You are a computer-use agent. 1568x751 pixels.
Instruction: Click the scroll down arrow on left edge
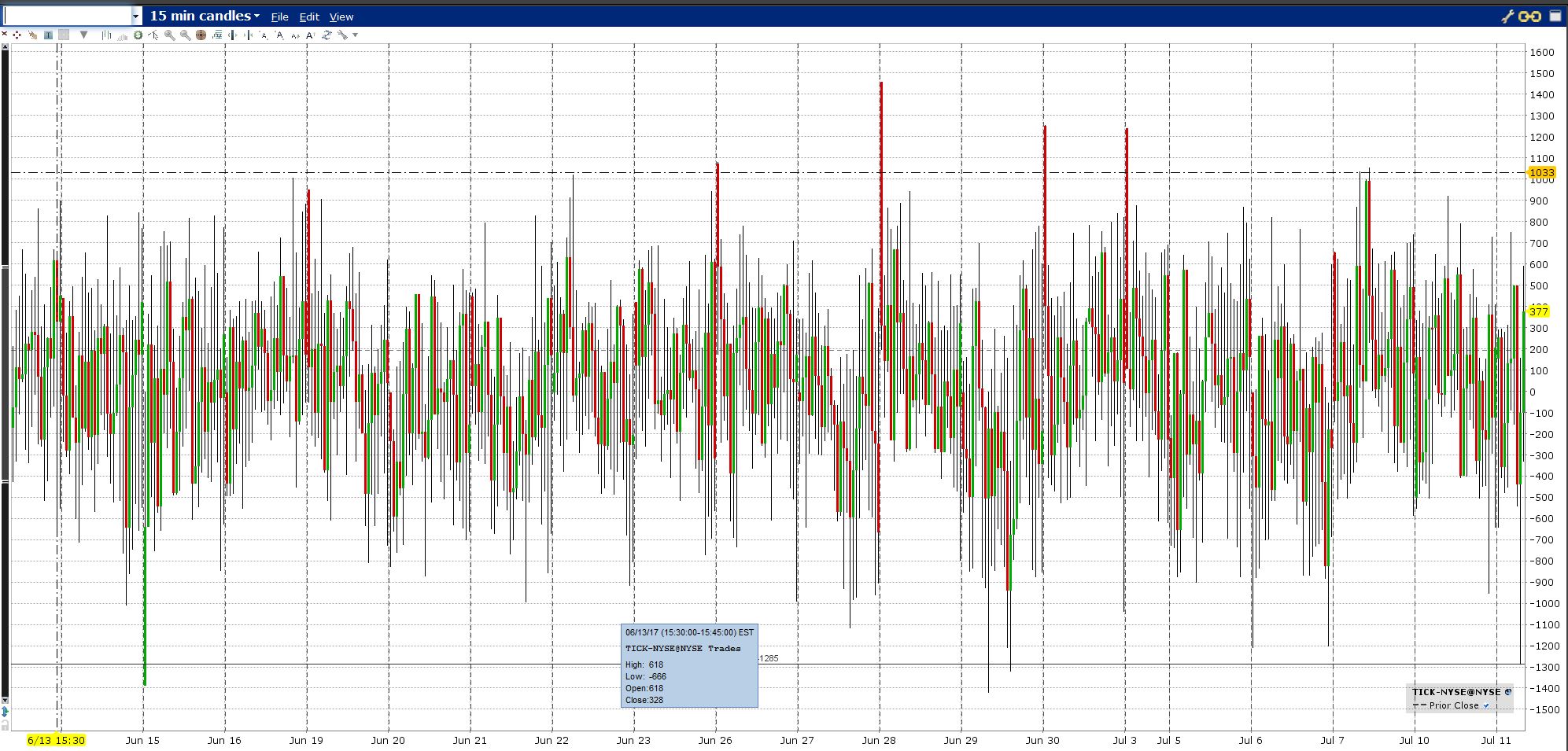pyautogui.click(x=5, y=700)
